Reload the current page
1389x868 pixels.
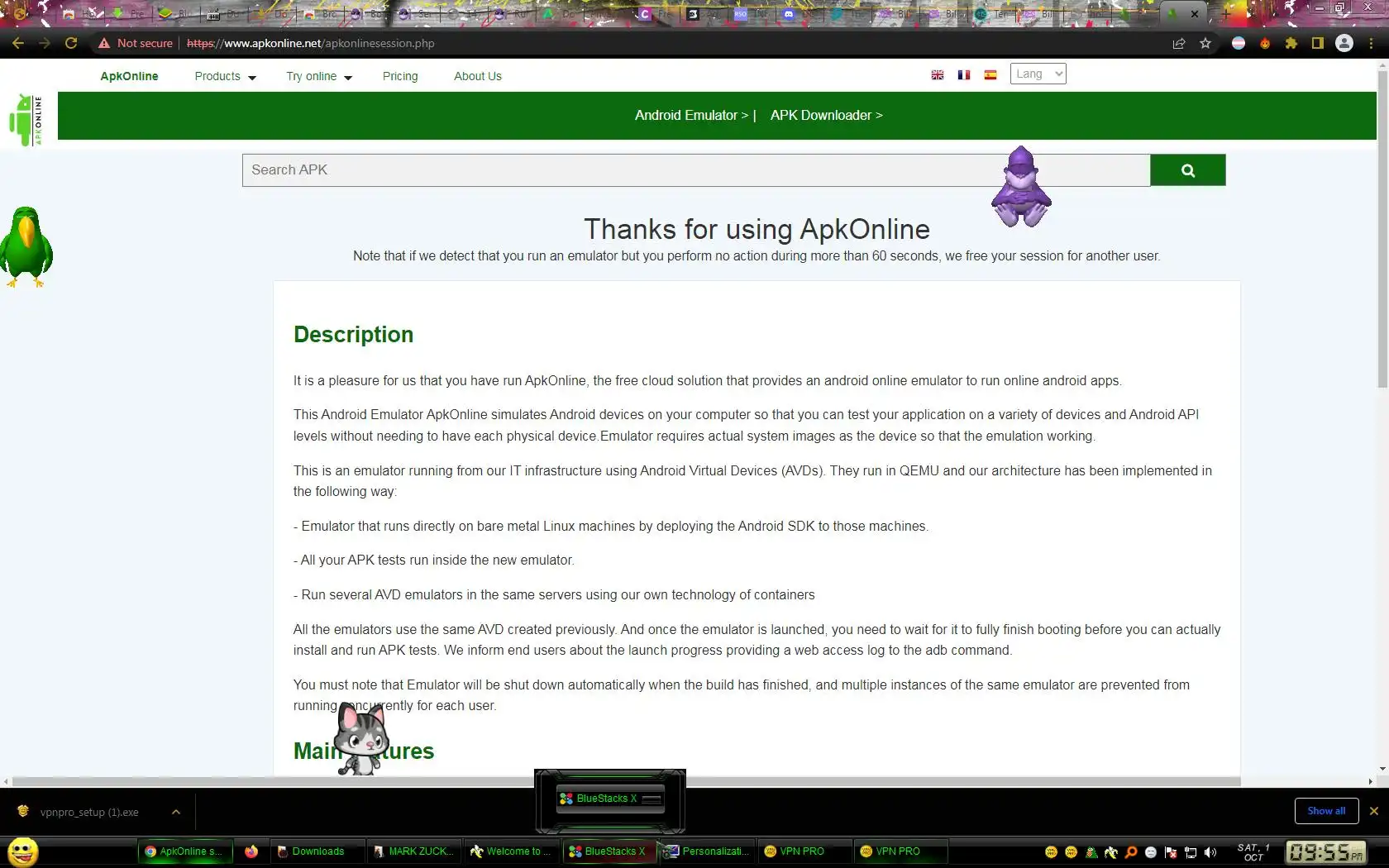[71, 43]
